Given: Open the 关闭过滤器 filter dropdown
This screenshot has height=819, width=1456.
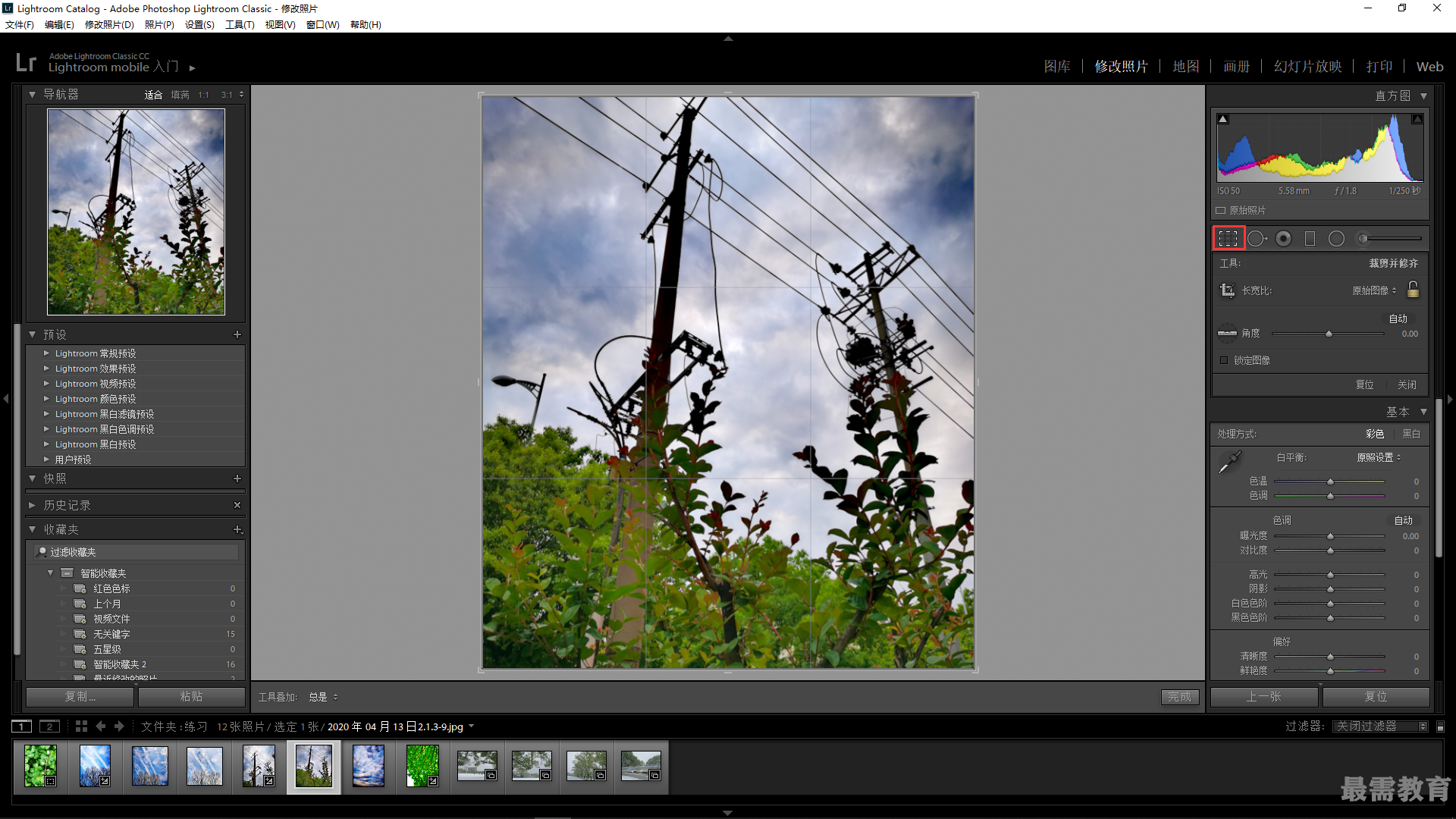Looking at the screenshot, I should pyautogui.click(x=1381, y=726).
